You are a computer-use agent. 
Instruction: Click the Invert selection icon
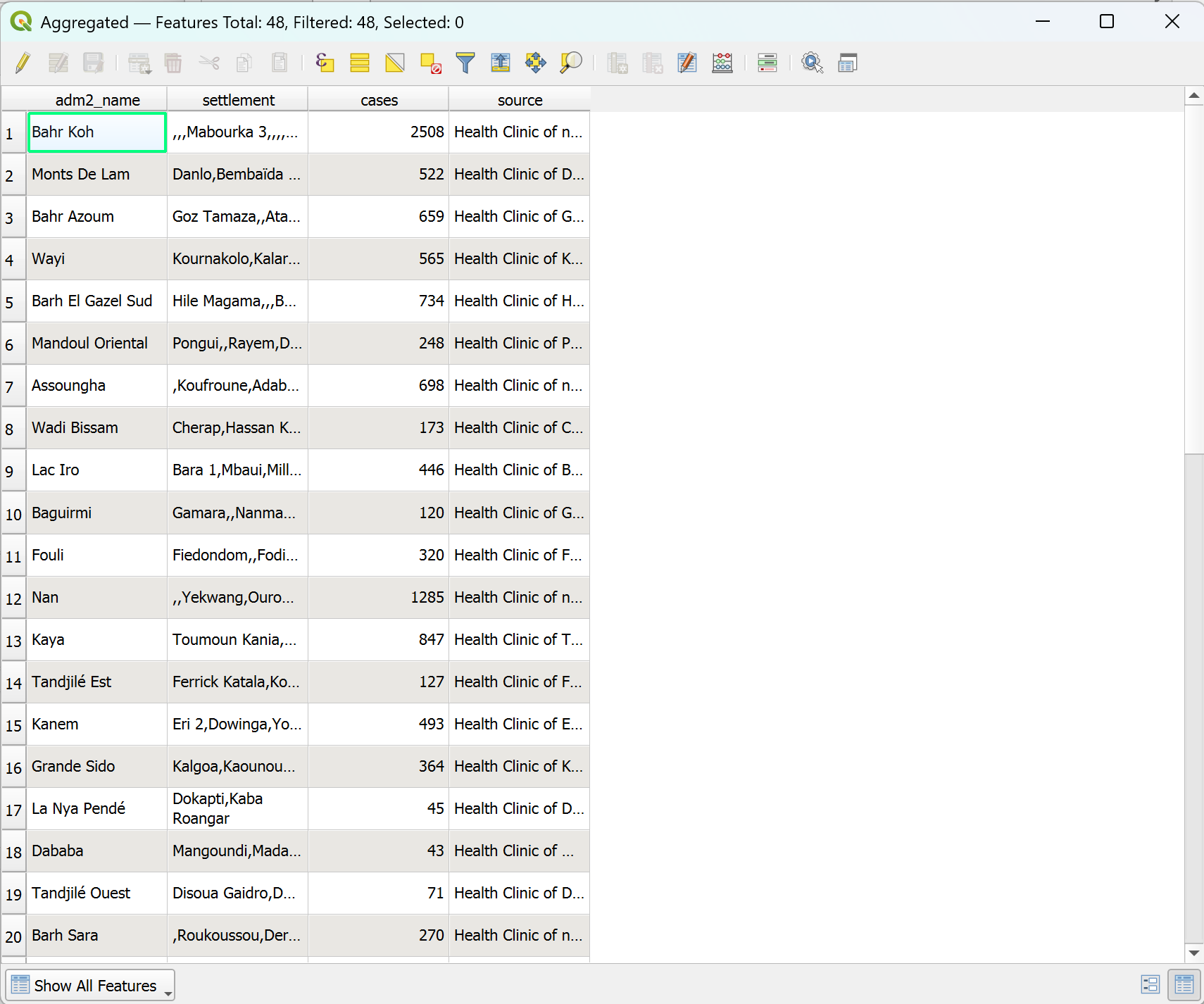[x=395, y=63]
